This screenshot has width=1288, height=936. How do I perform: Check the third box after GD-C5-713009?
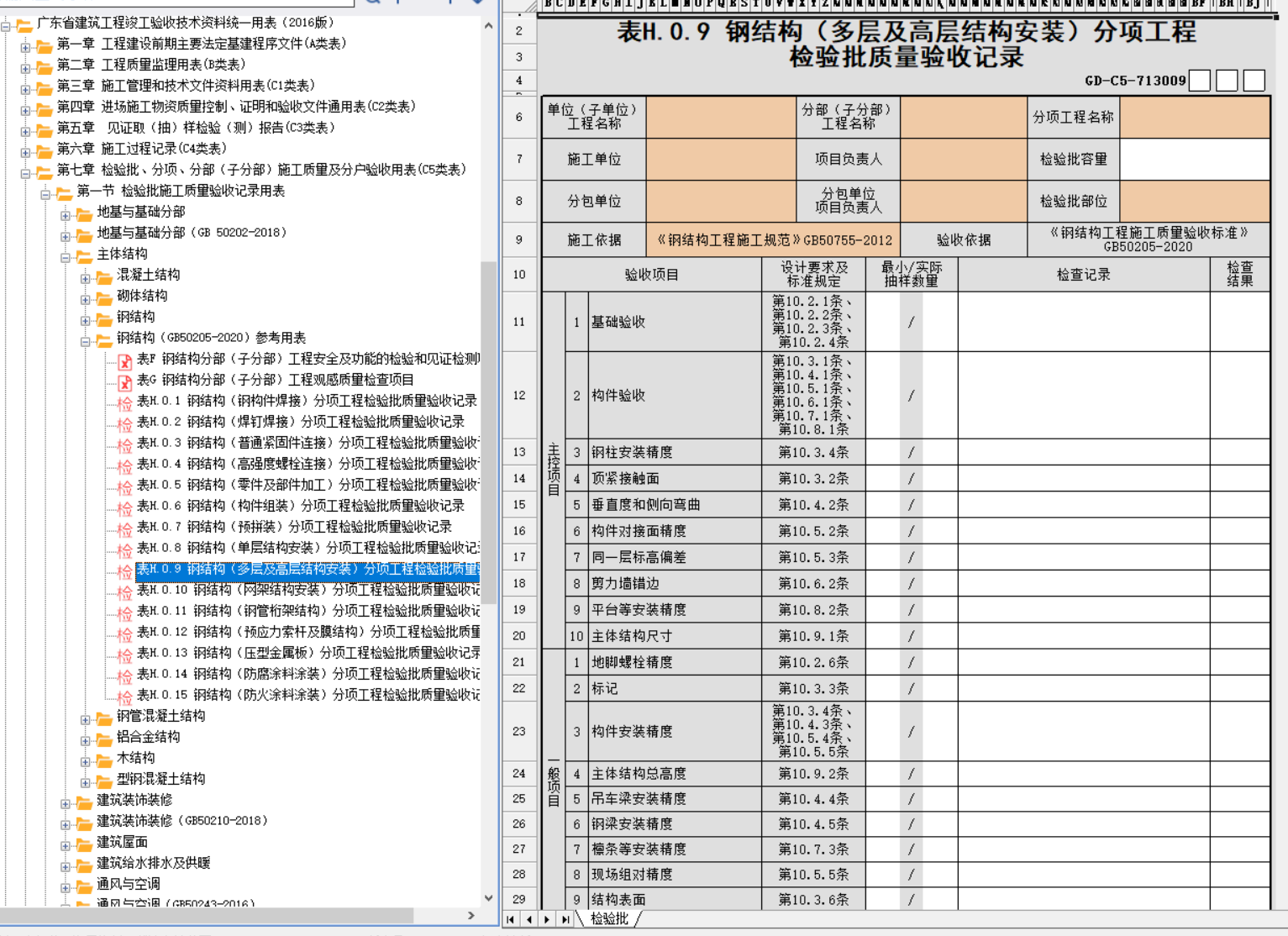pyautogui.click(x=1254, y=81)
